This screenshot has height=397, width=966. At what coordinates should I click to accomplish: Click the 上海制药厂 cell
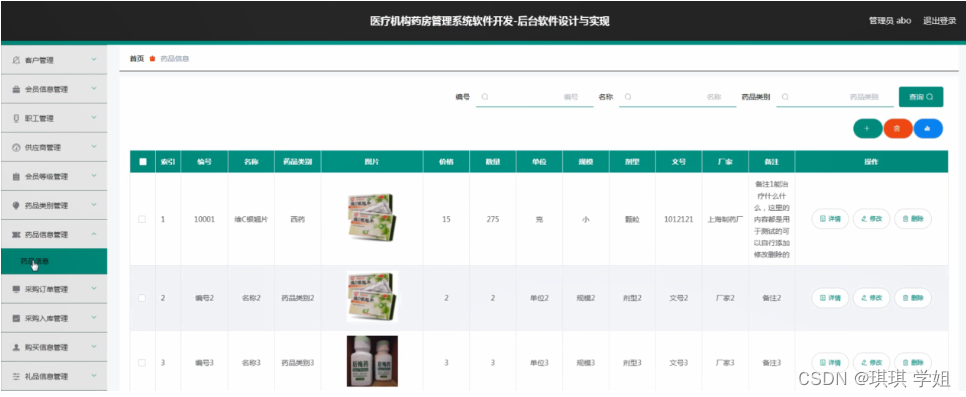[725, 219]
